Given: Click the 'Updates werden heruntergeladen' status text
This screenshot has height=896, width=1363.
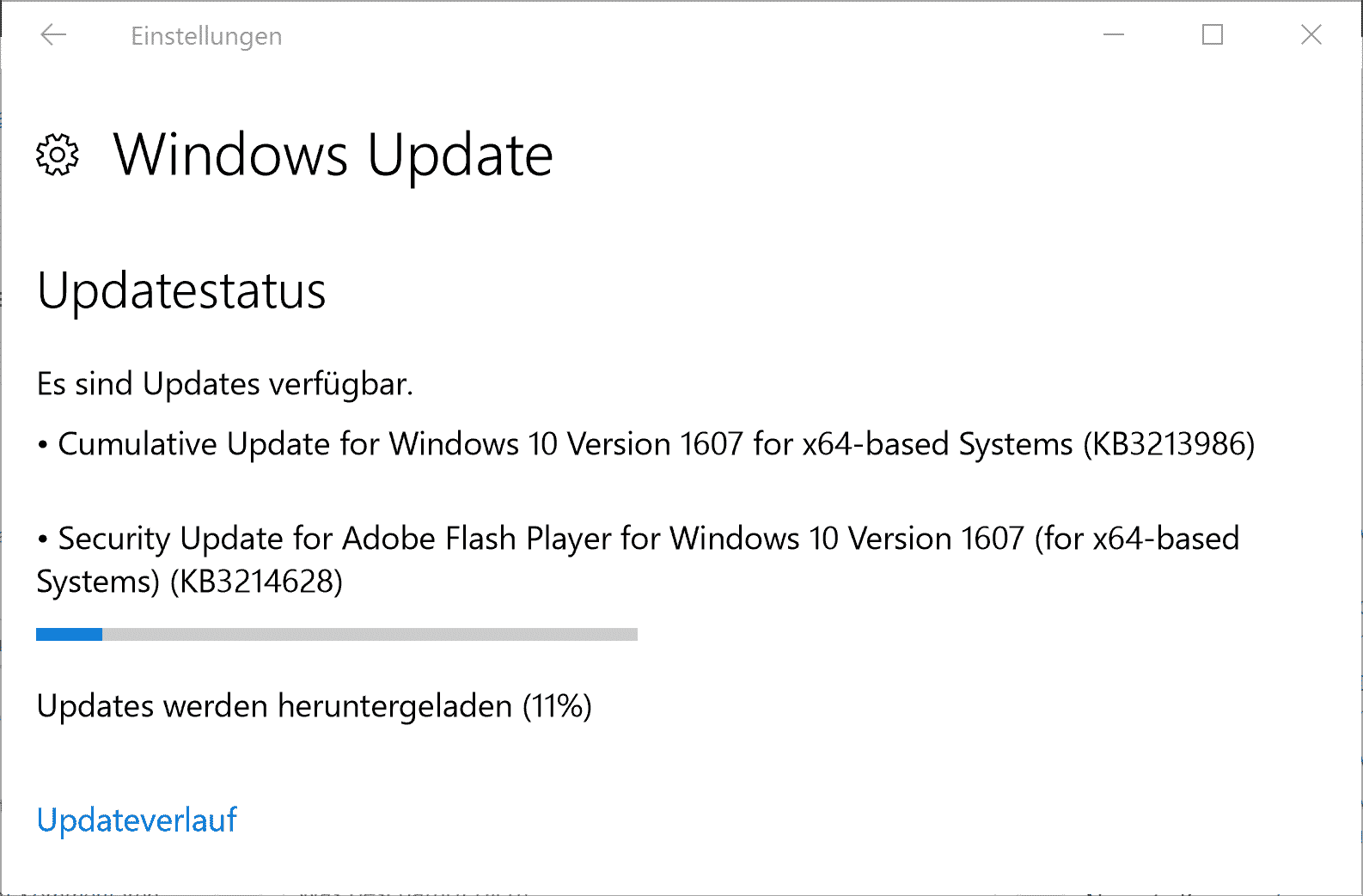Looking at the screenshot, I should (x=274, y=706).
